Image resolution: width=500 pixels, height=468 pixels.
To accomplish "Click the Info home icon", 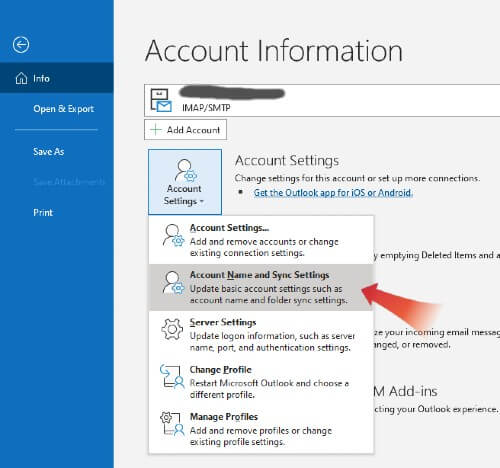I will [21, 78].
